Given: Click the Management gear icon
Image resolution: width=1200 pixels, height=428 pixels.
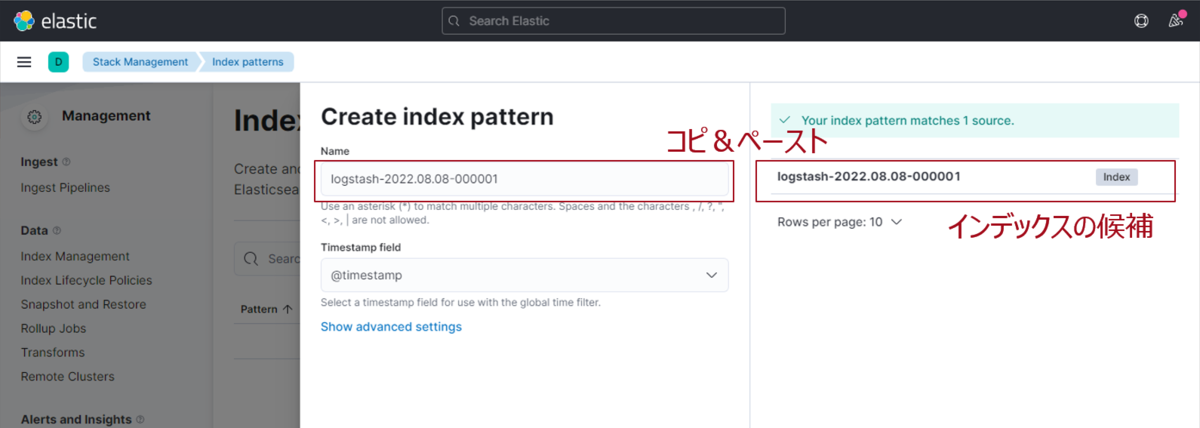Looking at the screenshot, I should pos(35,117).
